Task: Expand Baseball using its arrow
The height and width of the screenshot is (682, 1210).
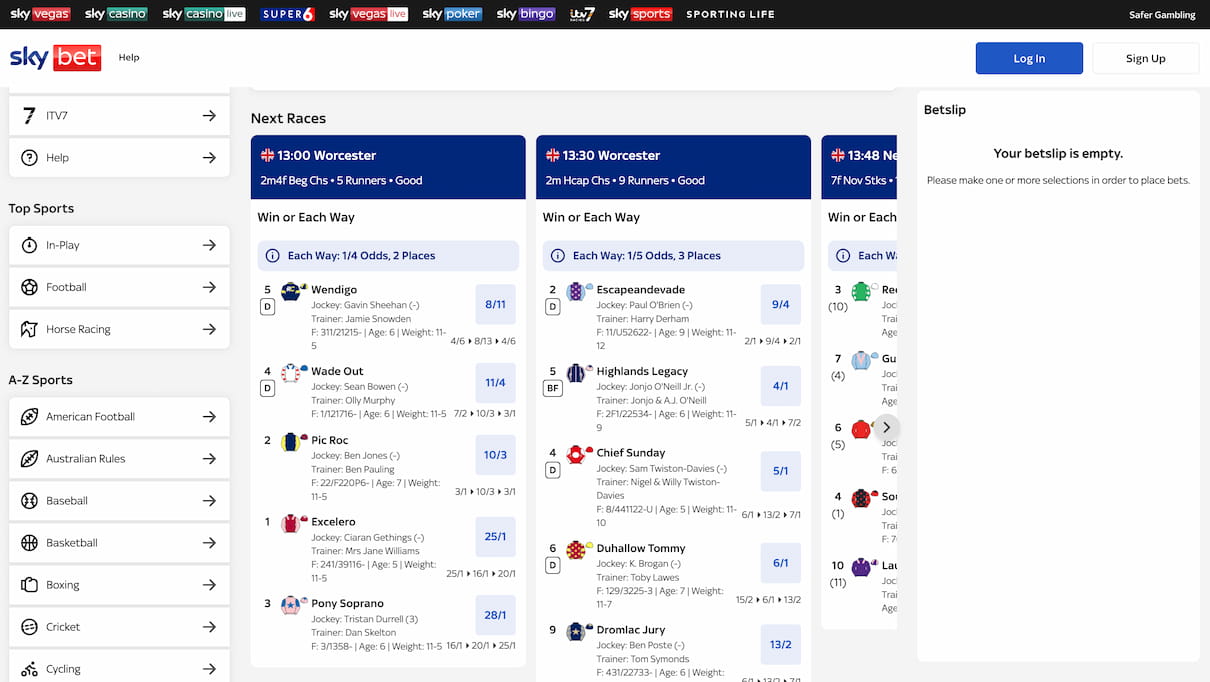Action: tap(209, 501)
